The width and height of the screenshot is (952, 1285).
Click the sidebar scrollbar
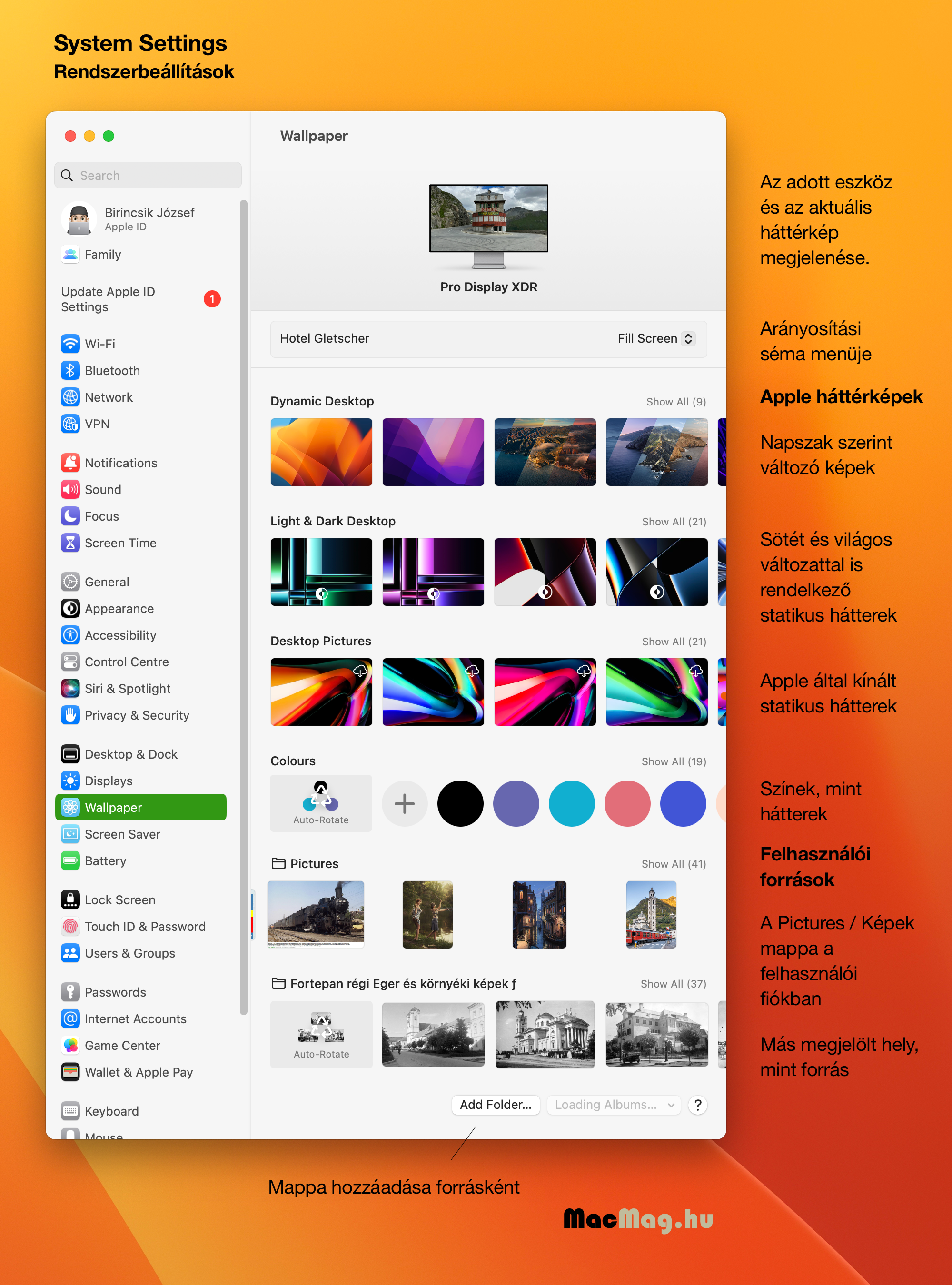[244, 607]
